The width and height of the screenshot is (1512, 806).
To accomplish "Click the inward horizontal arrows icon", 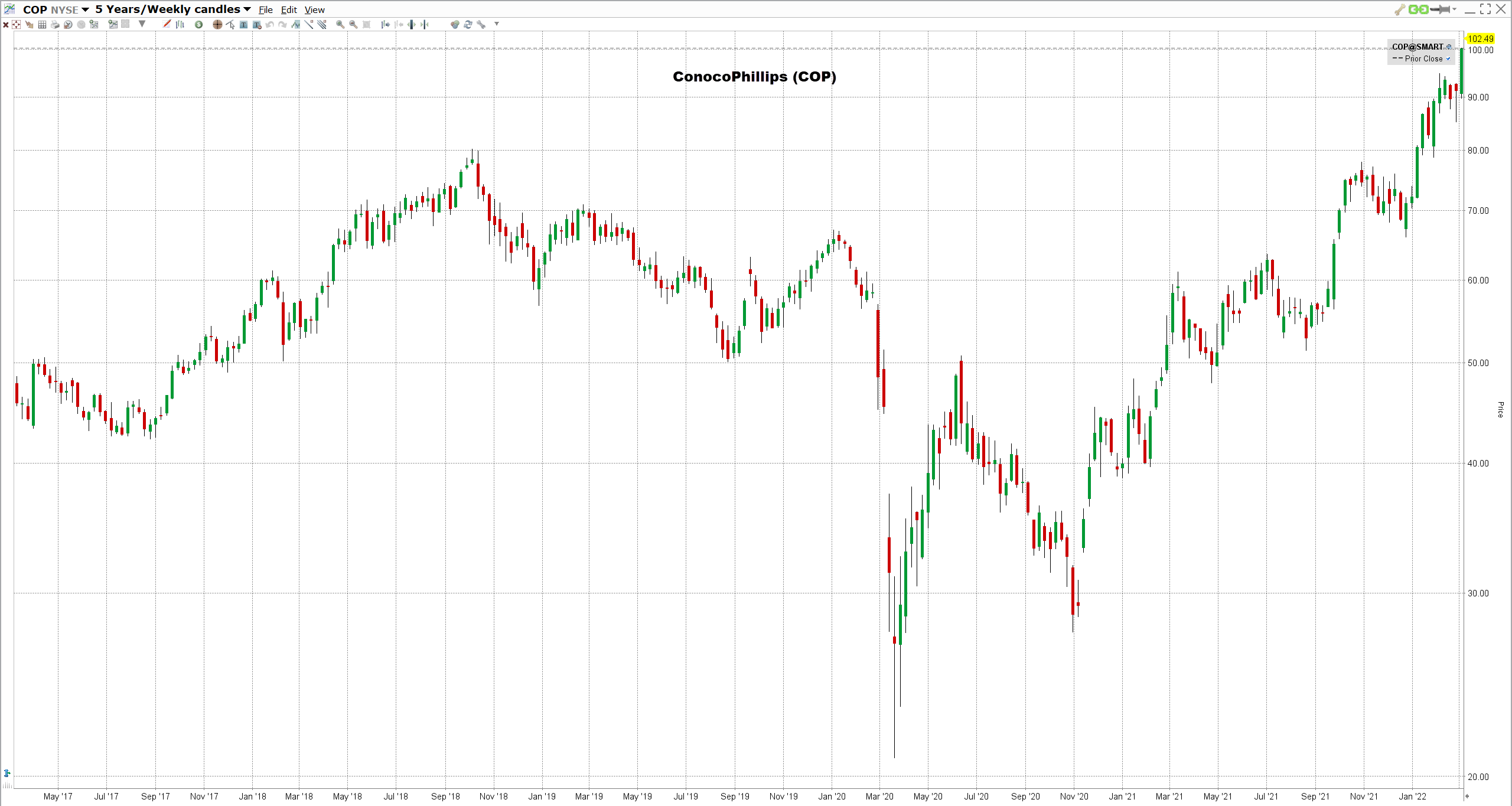I will pos(425,25).
